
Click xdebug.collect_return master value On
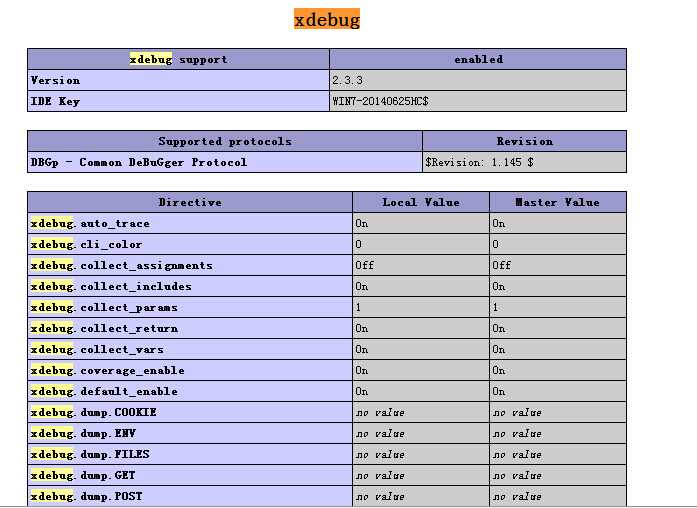(x=558, y=328)
